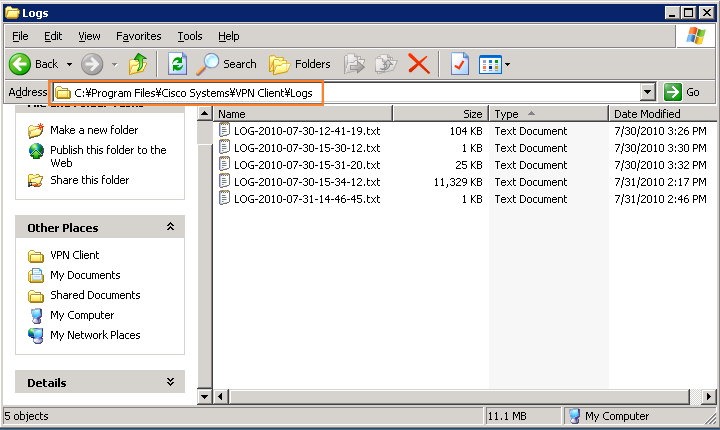
Task: Click the My Network Places icon
Action: (x=36, y=335)
